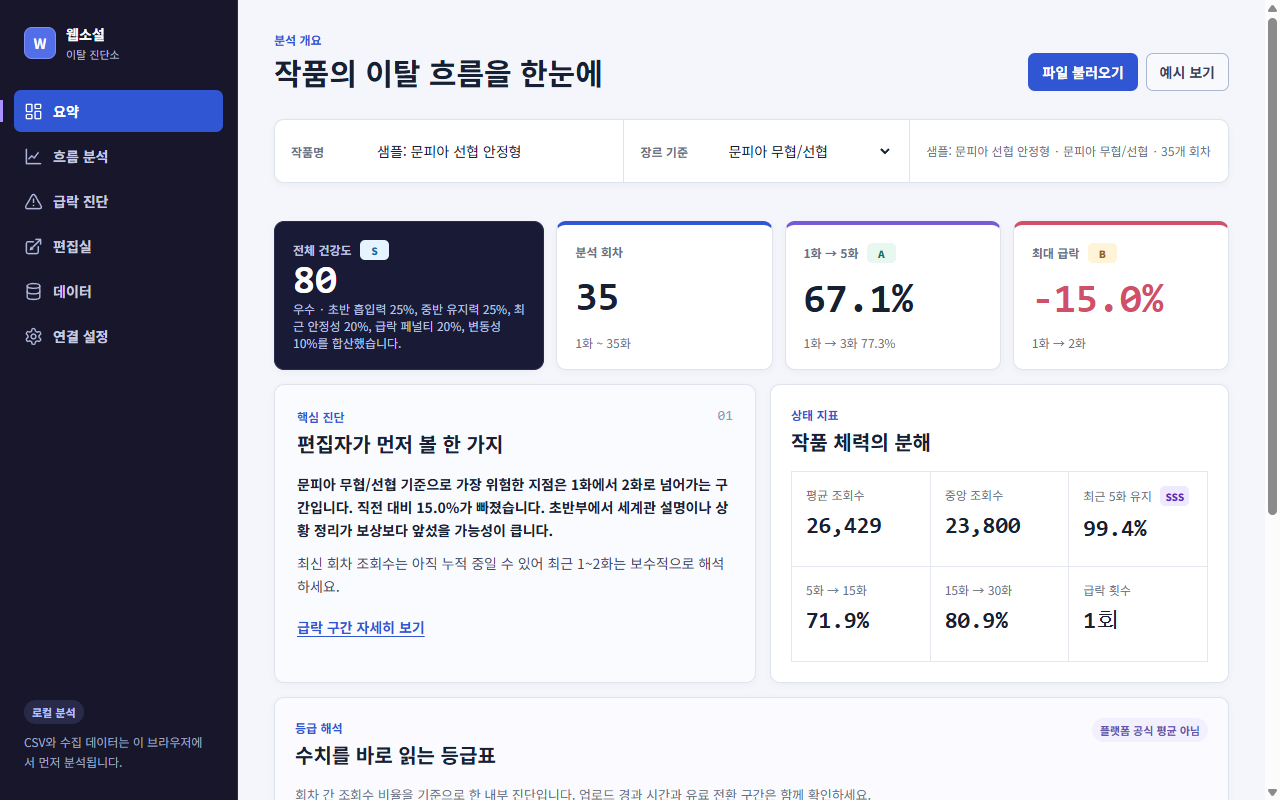Click the dropdown chevron beside 문피아 무협/선협
The image size is (1280, 800).
click(885, 151)
